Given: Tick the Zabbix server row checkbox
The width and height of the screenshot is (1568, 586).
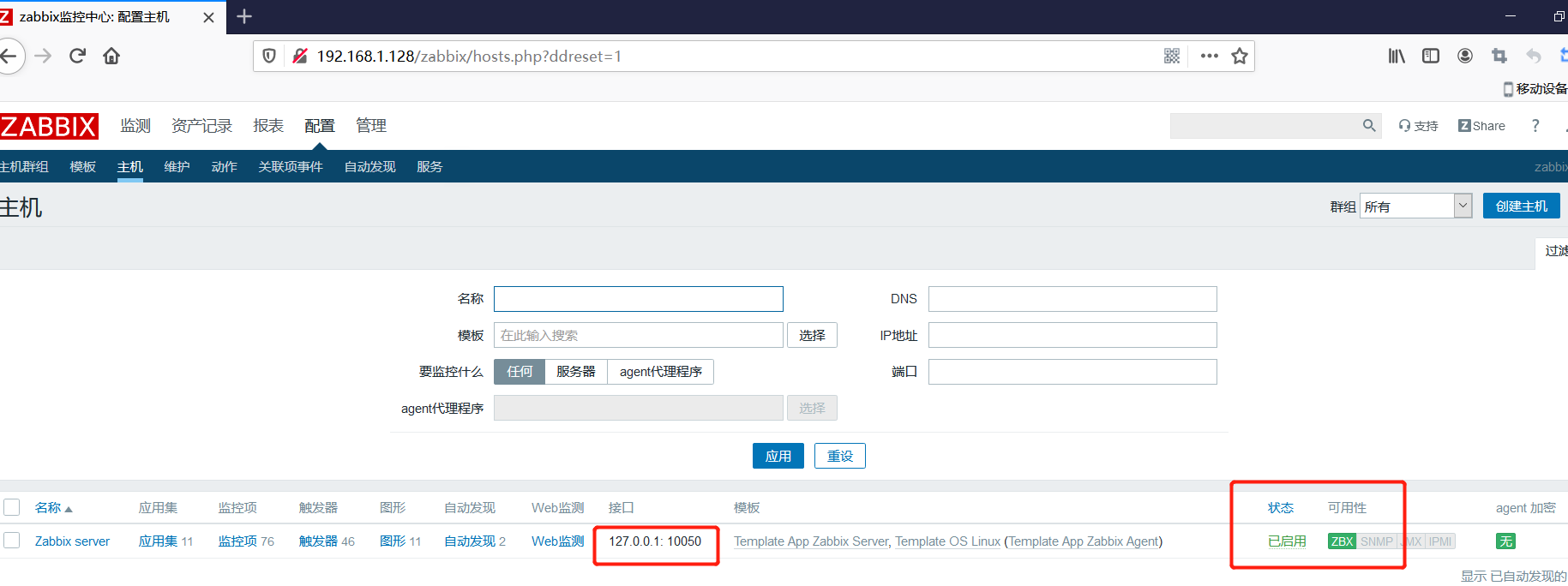Looking at the screenshot, I should 12,541.
